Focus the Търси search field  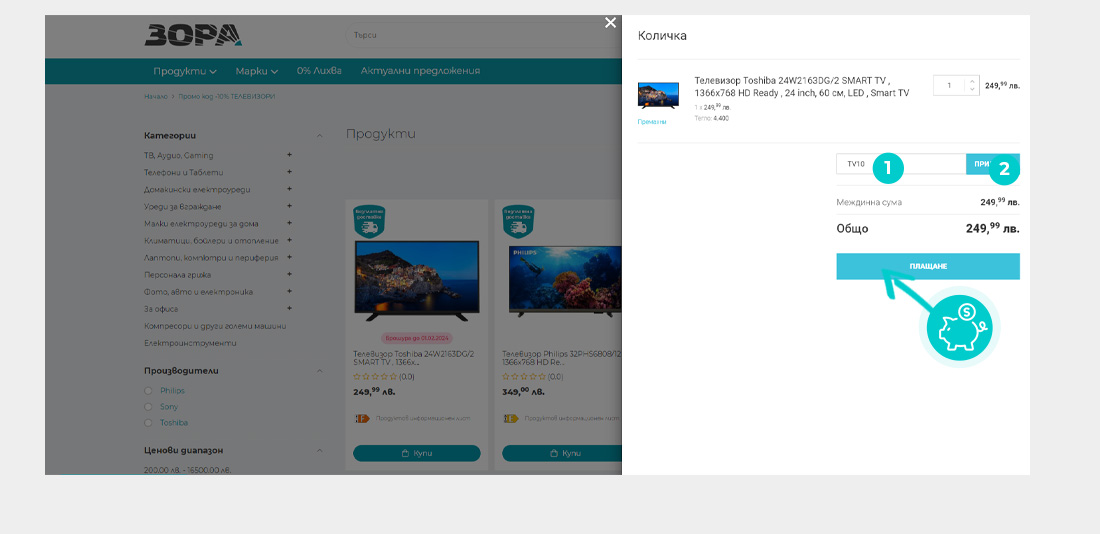tap(483, 35)
